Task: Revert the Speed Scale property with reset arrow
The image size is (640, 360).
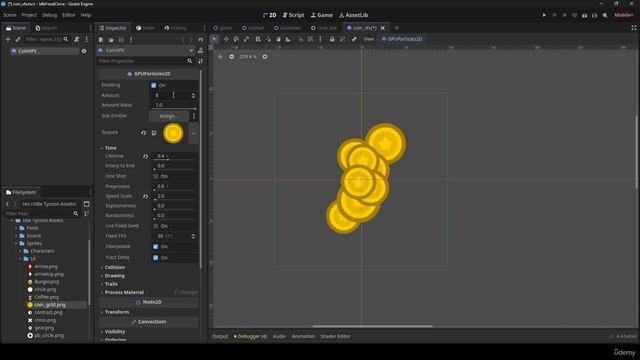Action: 146,196
